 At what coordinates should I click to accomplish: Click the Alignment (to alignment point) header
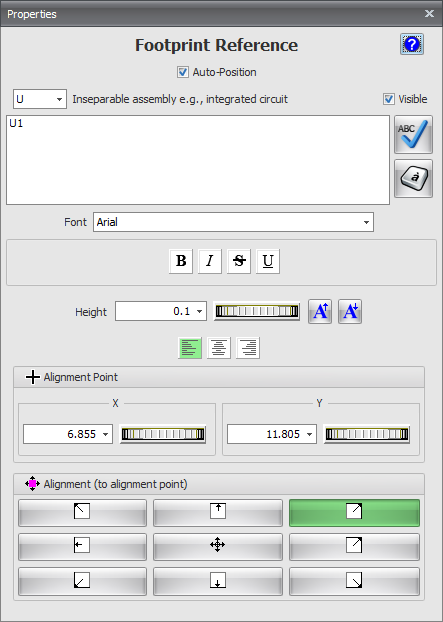219,484
